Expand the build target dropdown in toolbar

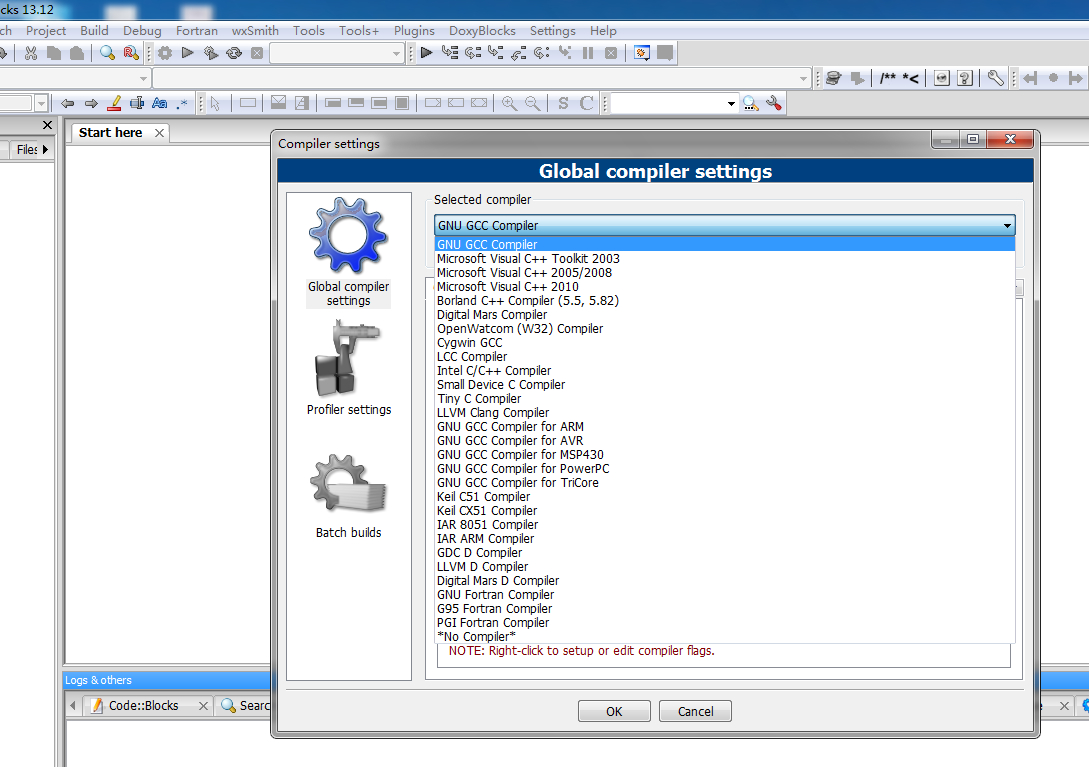pyautogui.click(x=397, y=53)
